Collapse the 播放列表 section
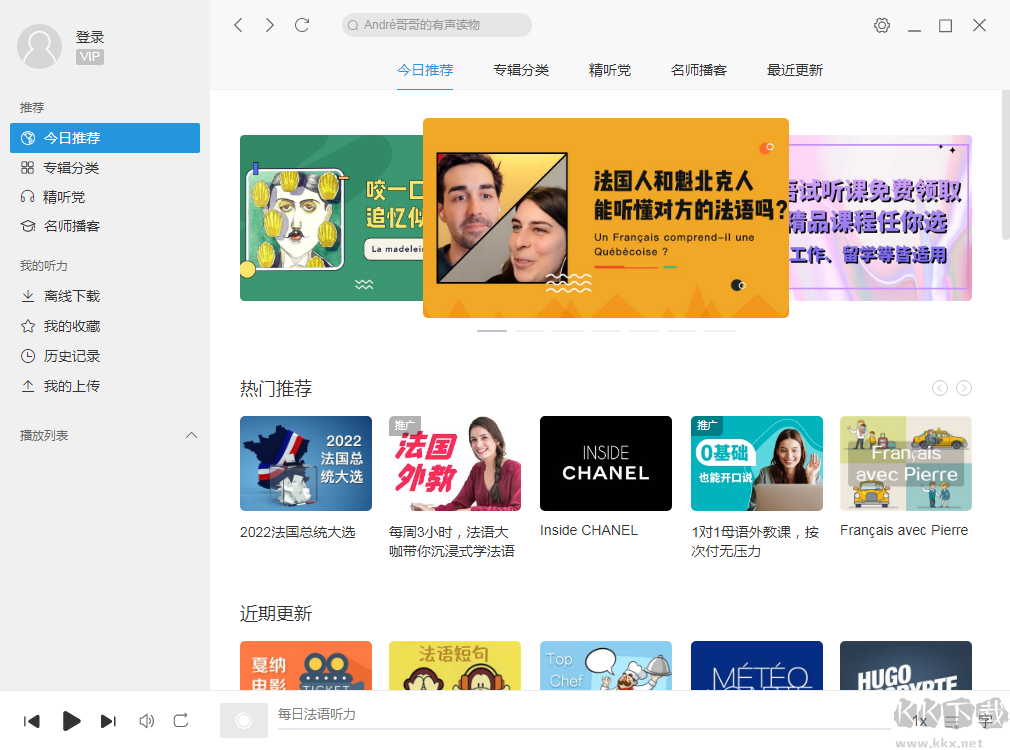 coord(191,435)
